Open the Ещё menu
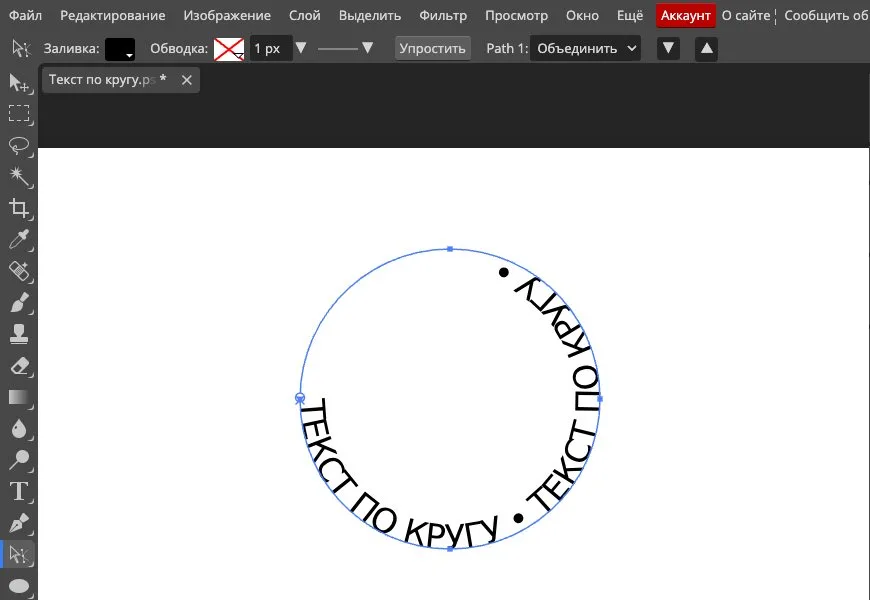 pyautogui.click(x=630, y=16)
